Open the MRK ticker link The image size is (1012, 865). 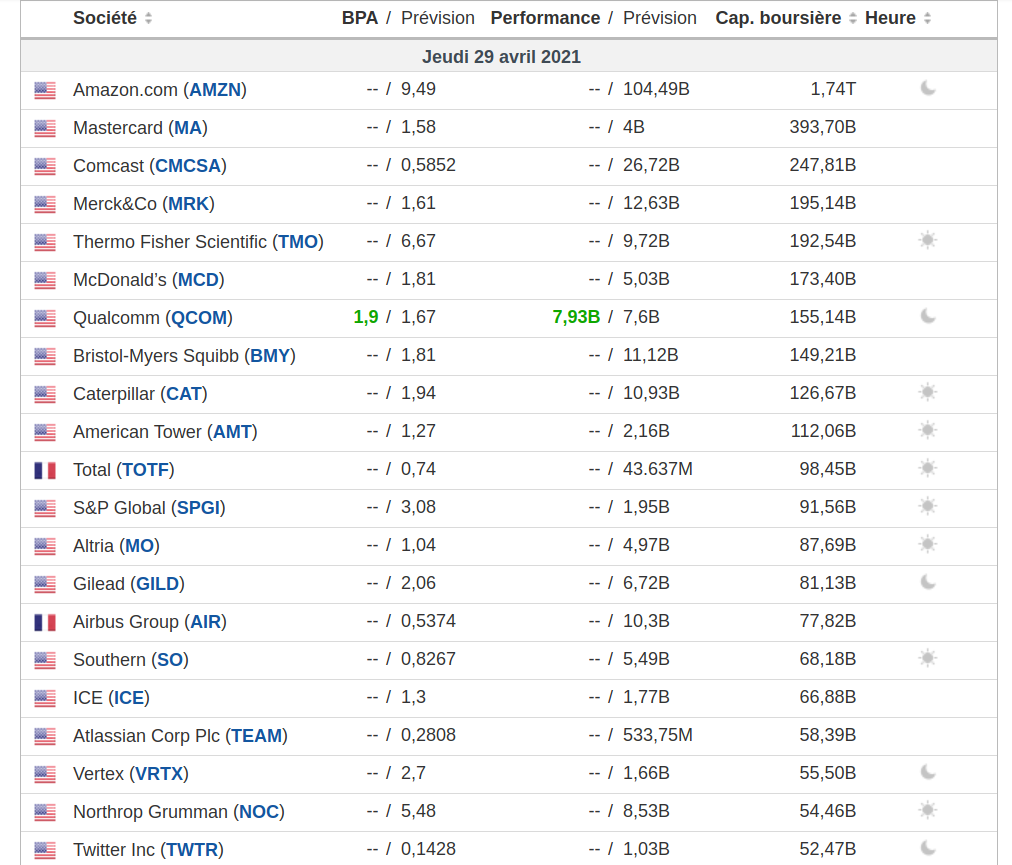coord(188,204)
